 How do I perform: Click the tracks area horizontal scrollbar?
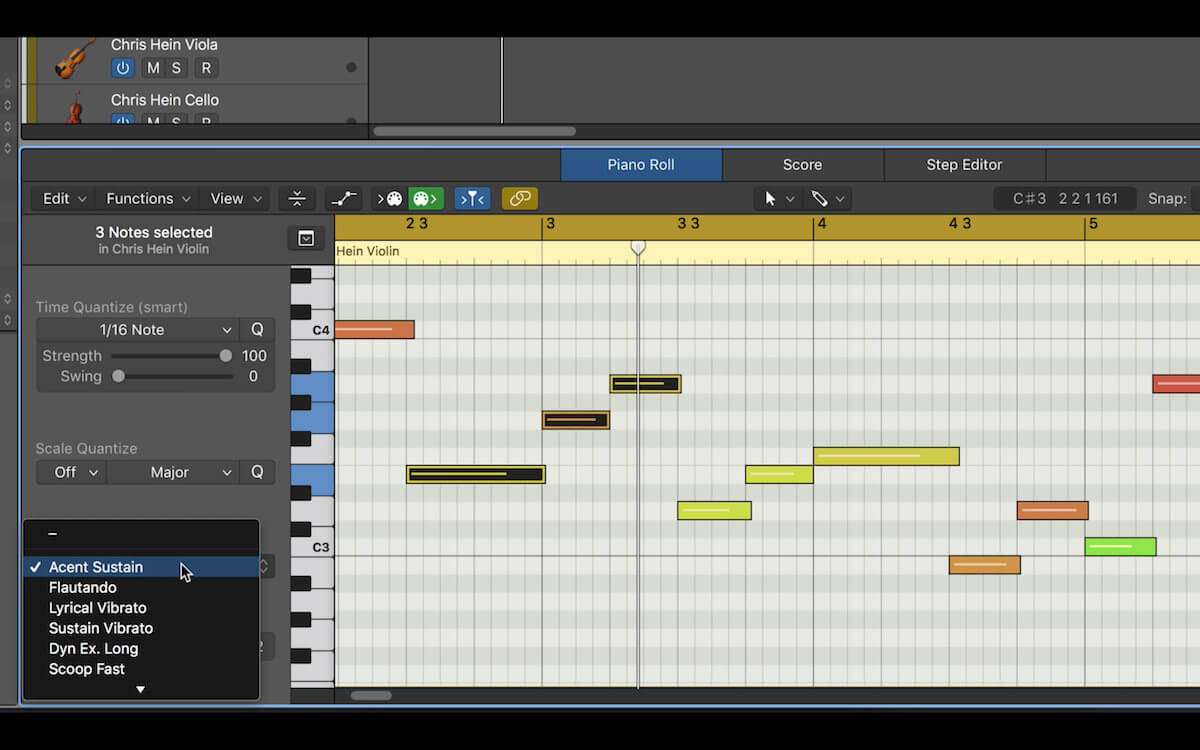(475, 131)
